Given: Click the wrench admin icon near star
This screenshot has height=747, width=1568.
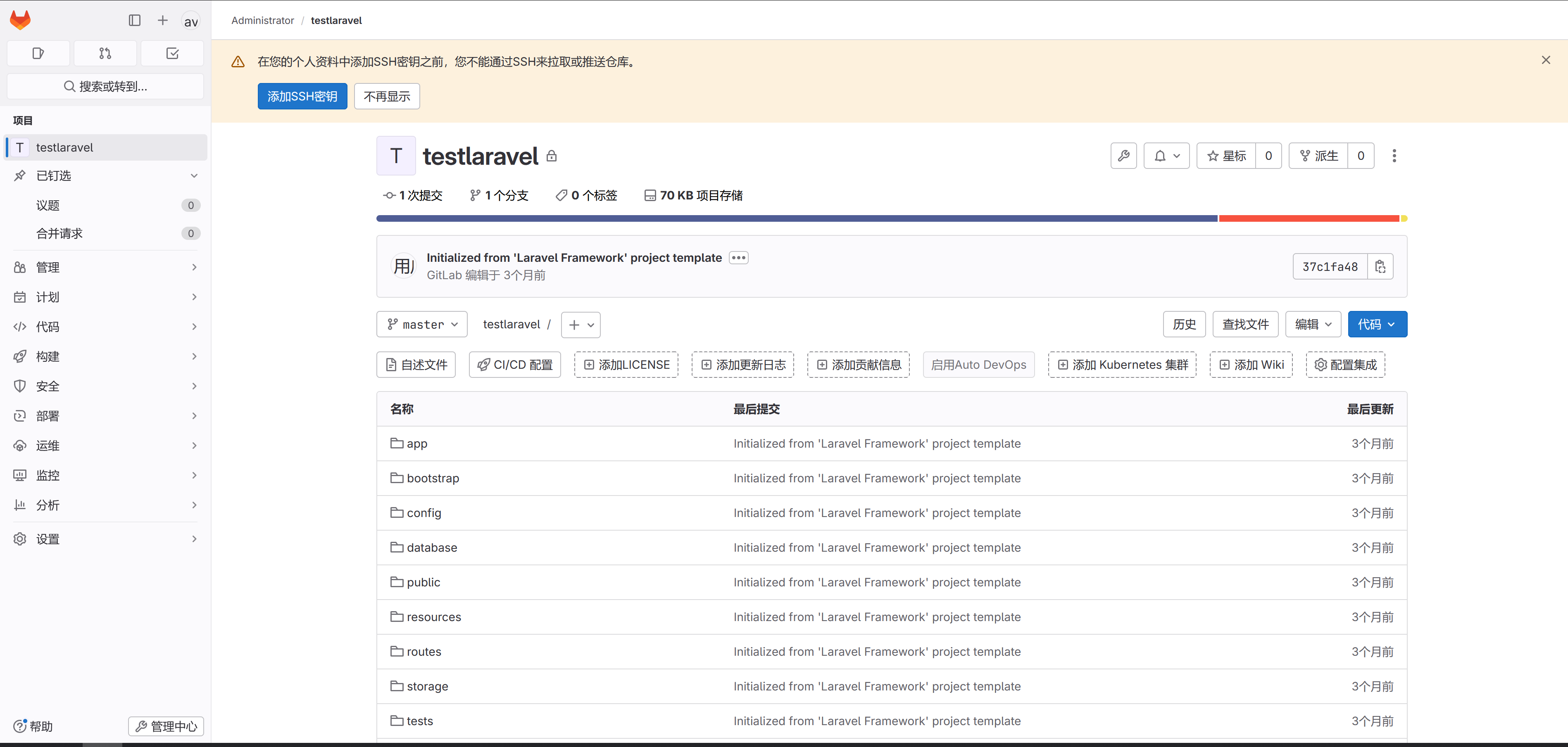Looking at the screenshot, I should (x=1123, y=156).
